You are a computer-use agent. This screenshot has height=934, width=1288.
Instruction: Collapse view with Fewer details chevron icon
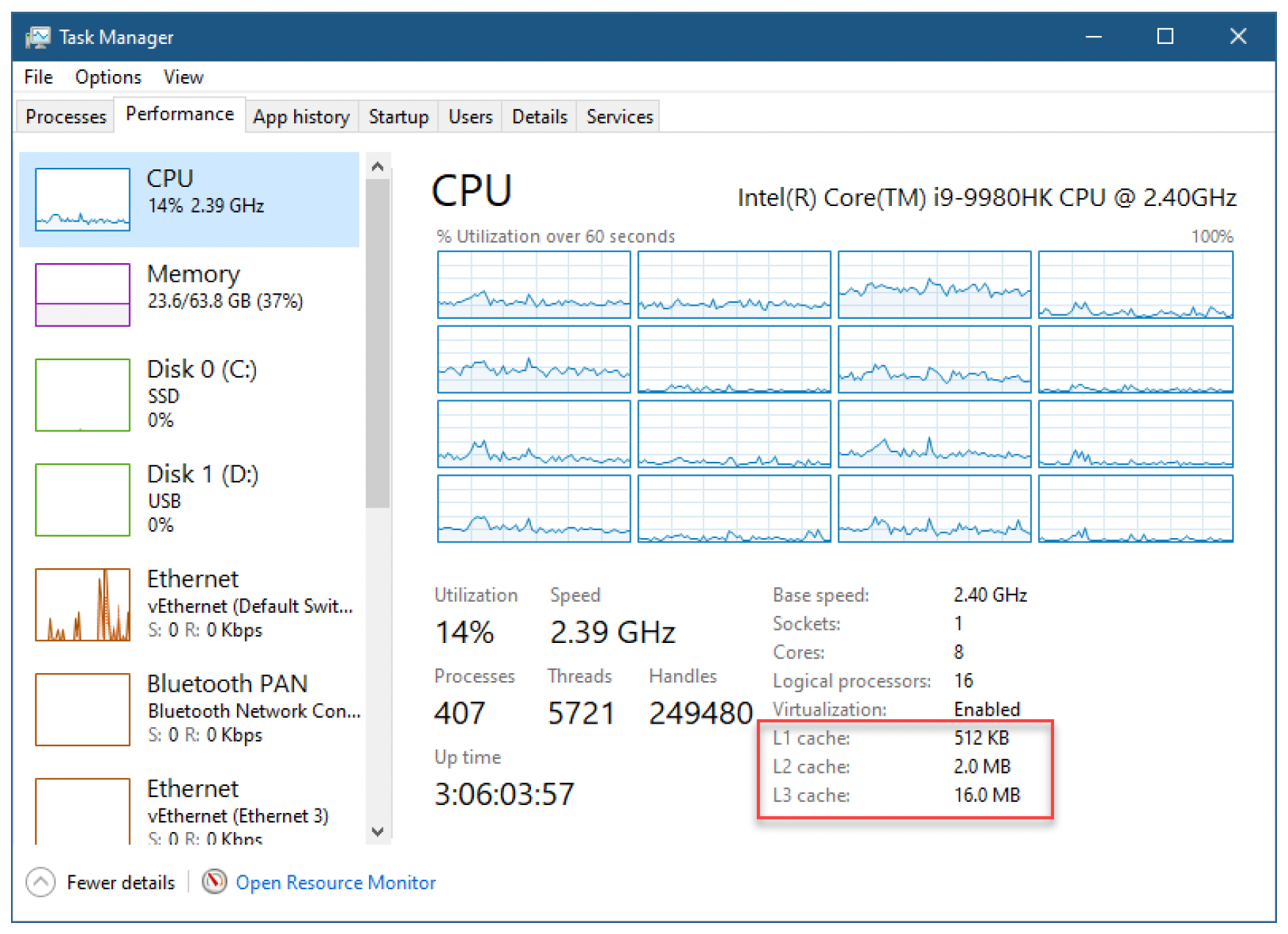40,882
